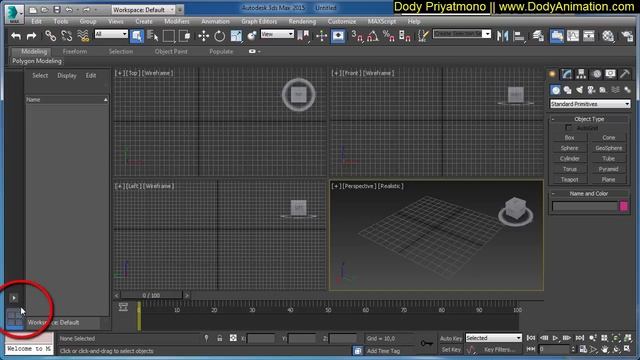Viewport: 640px width, 360px height.
Task: Open the Modify command panel tab
Action: click(567, 74)
